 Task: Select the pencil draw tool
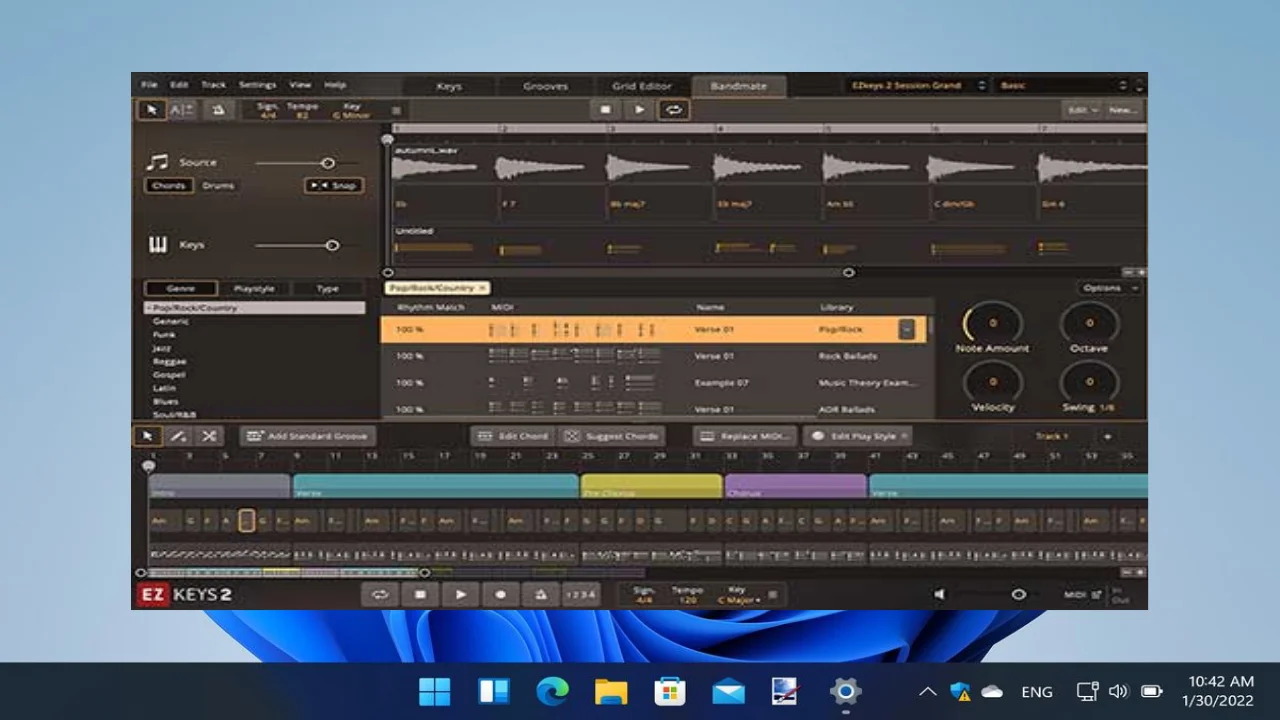click(x=178, y=436)
